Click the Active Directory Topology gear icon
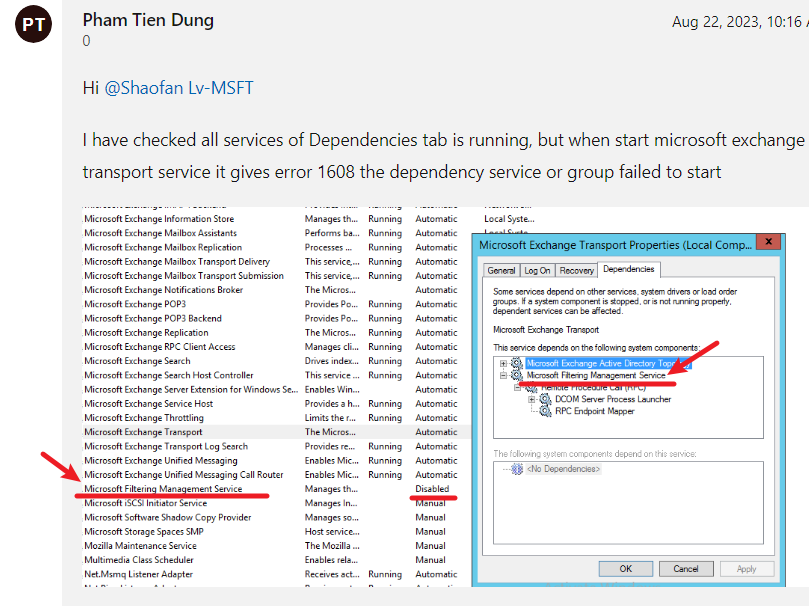The height and width of the screenshot is (606, 809). (516, 364)
